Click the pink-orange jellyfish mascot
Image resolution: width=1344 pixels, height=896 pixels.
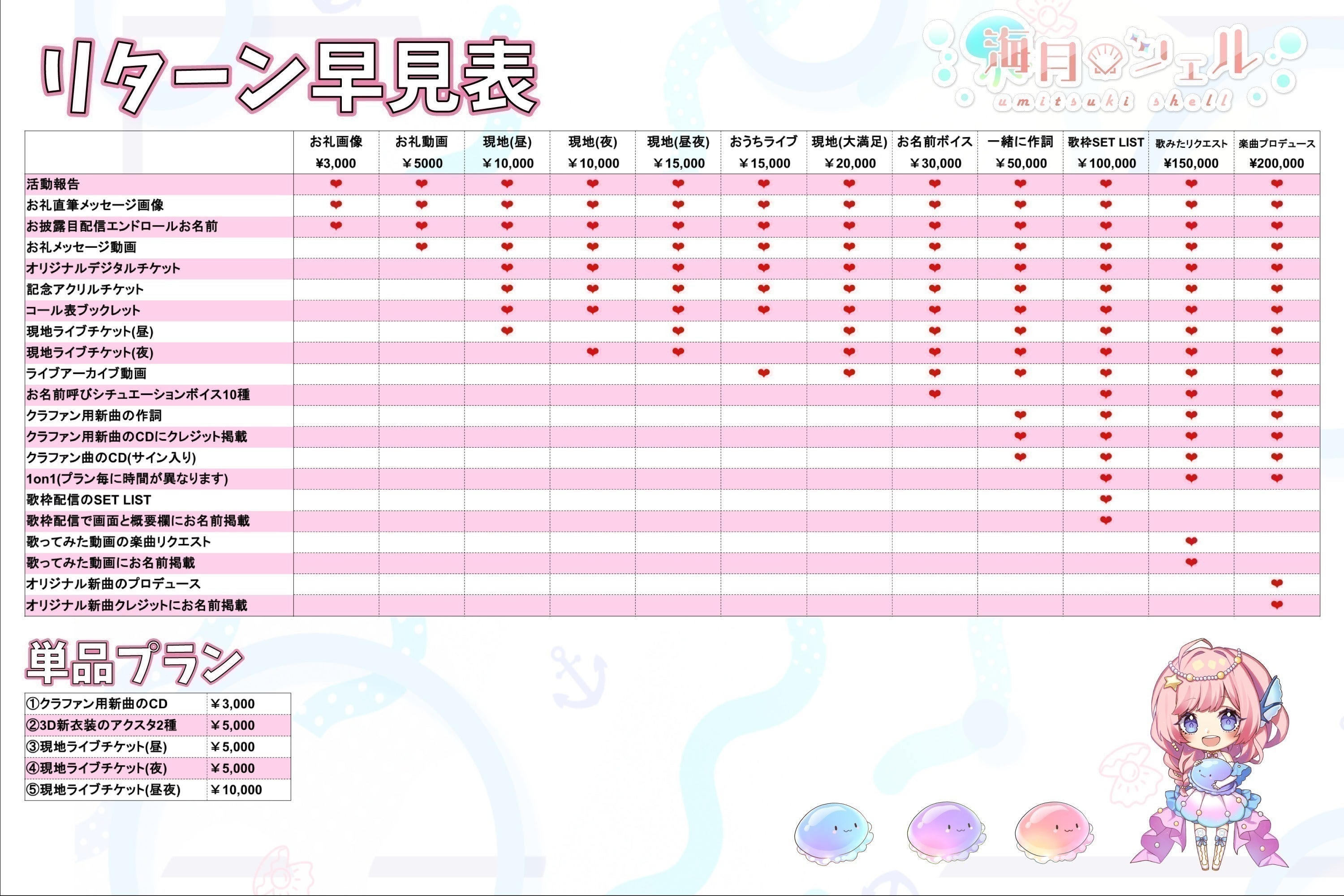click(x=1053, y=832)
